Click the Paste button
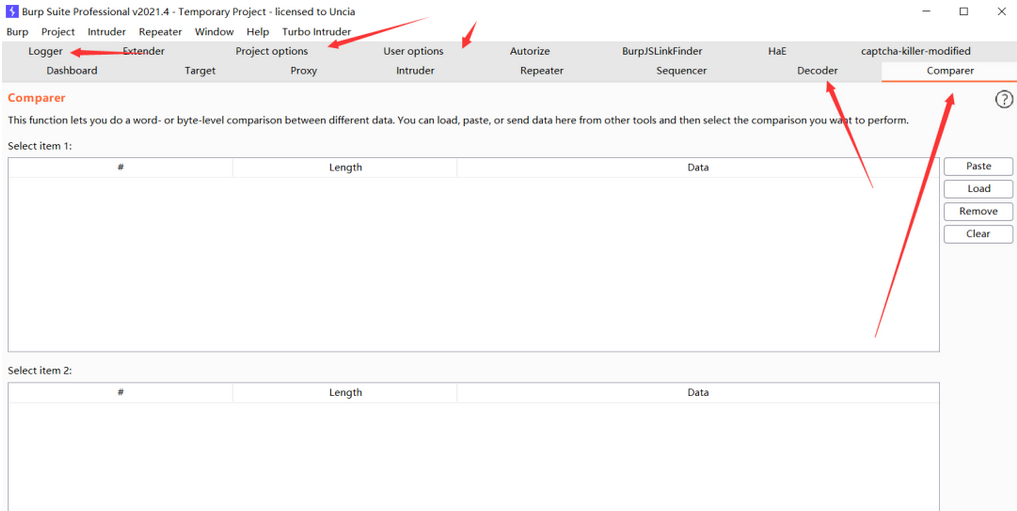 pos(978,166)
